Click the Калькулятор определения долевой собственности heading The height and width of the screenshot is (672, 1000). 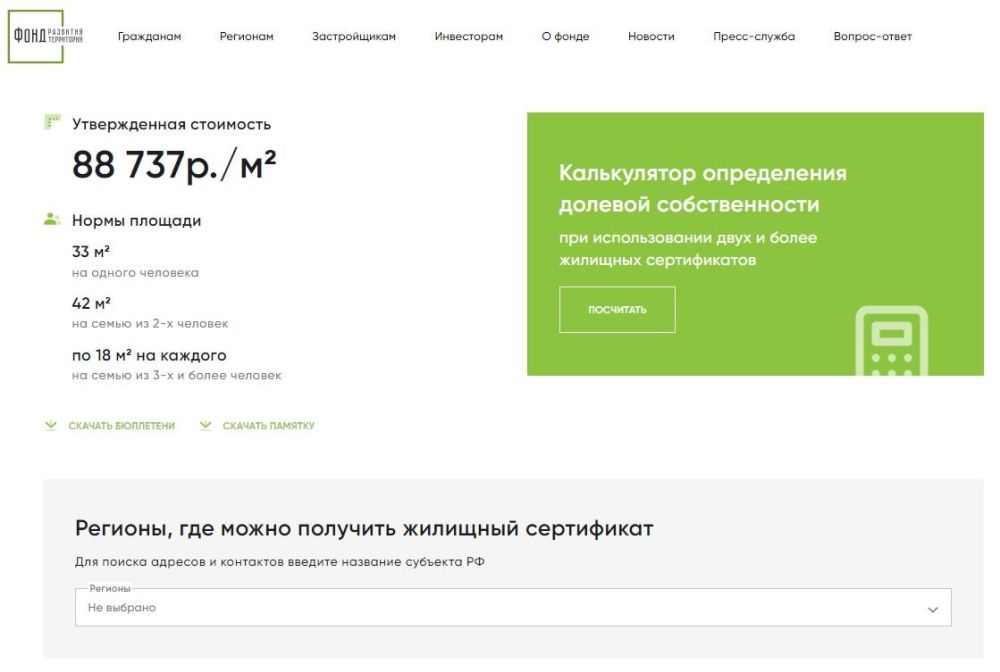click(x=702, y=189)
